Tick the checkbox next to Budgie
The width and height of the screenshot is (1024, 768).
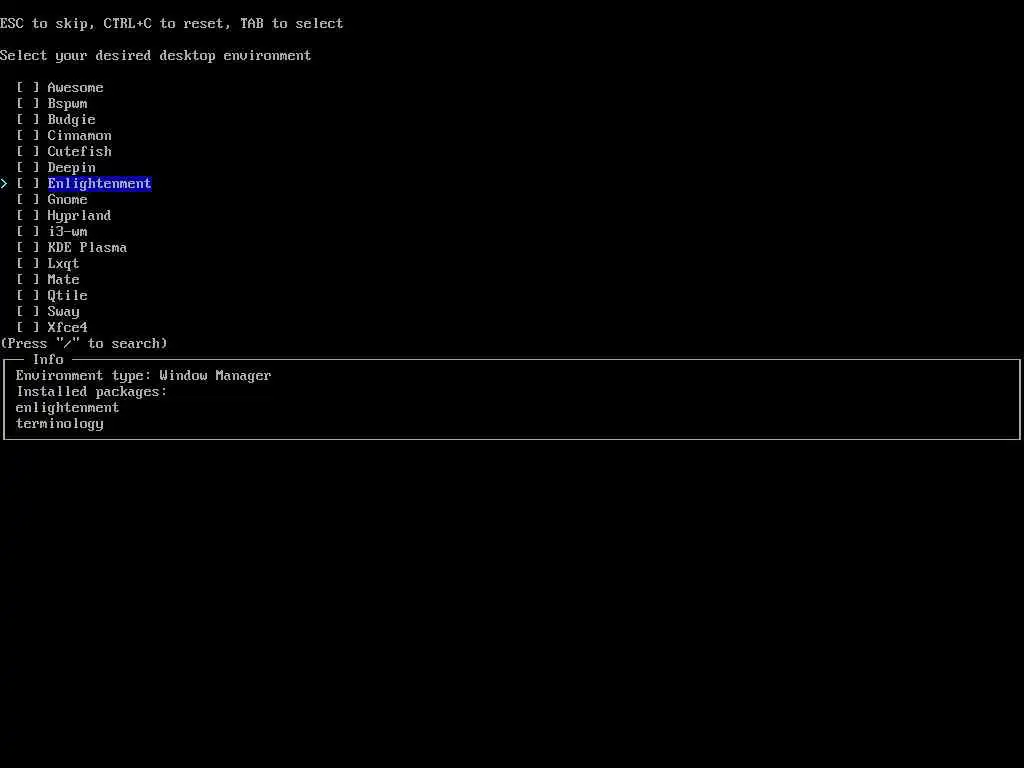pos(28,120)
